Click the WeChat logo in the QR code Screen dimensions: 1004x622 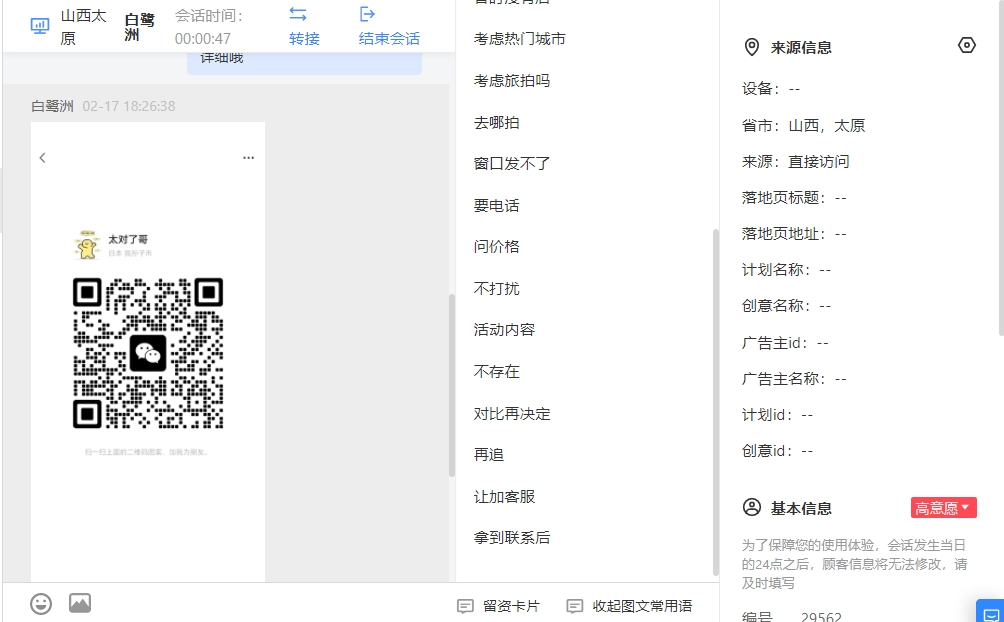148,353
